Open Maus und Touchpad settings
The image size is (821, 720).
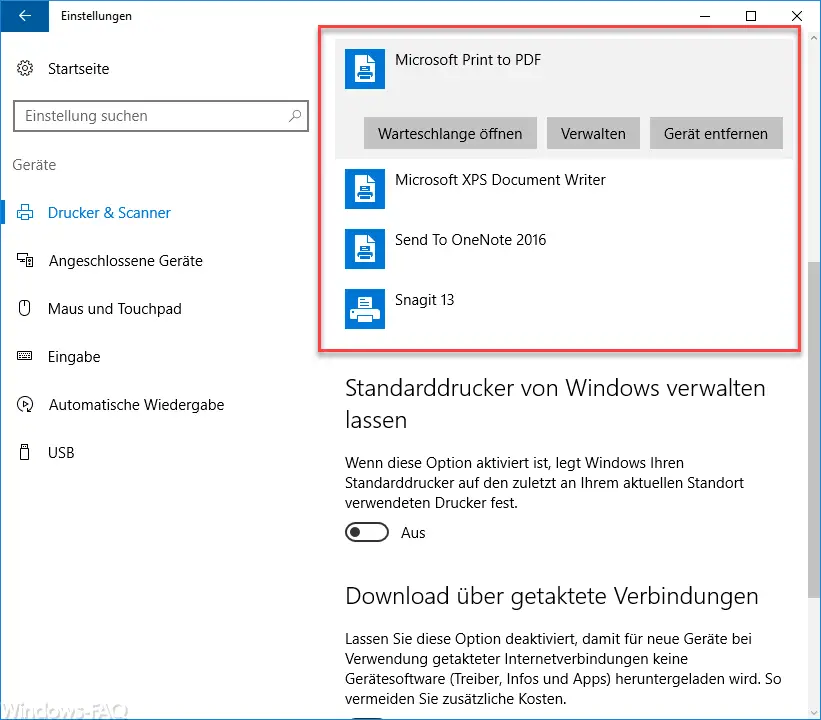coord(115,309)
